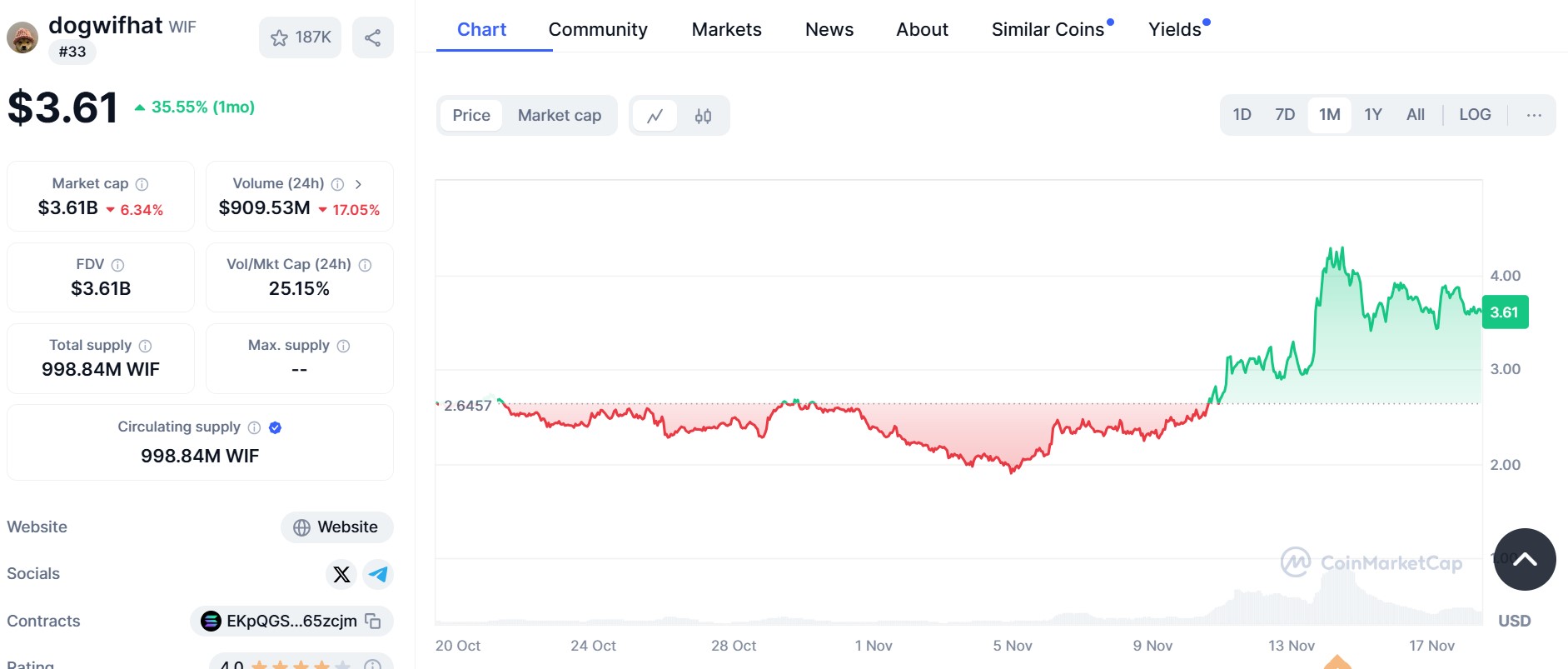Select the 7D time range
1568x669 pixels.
[1284, 115]
